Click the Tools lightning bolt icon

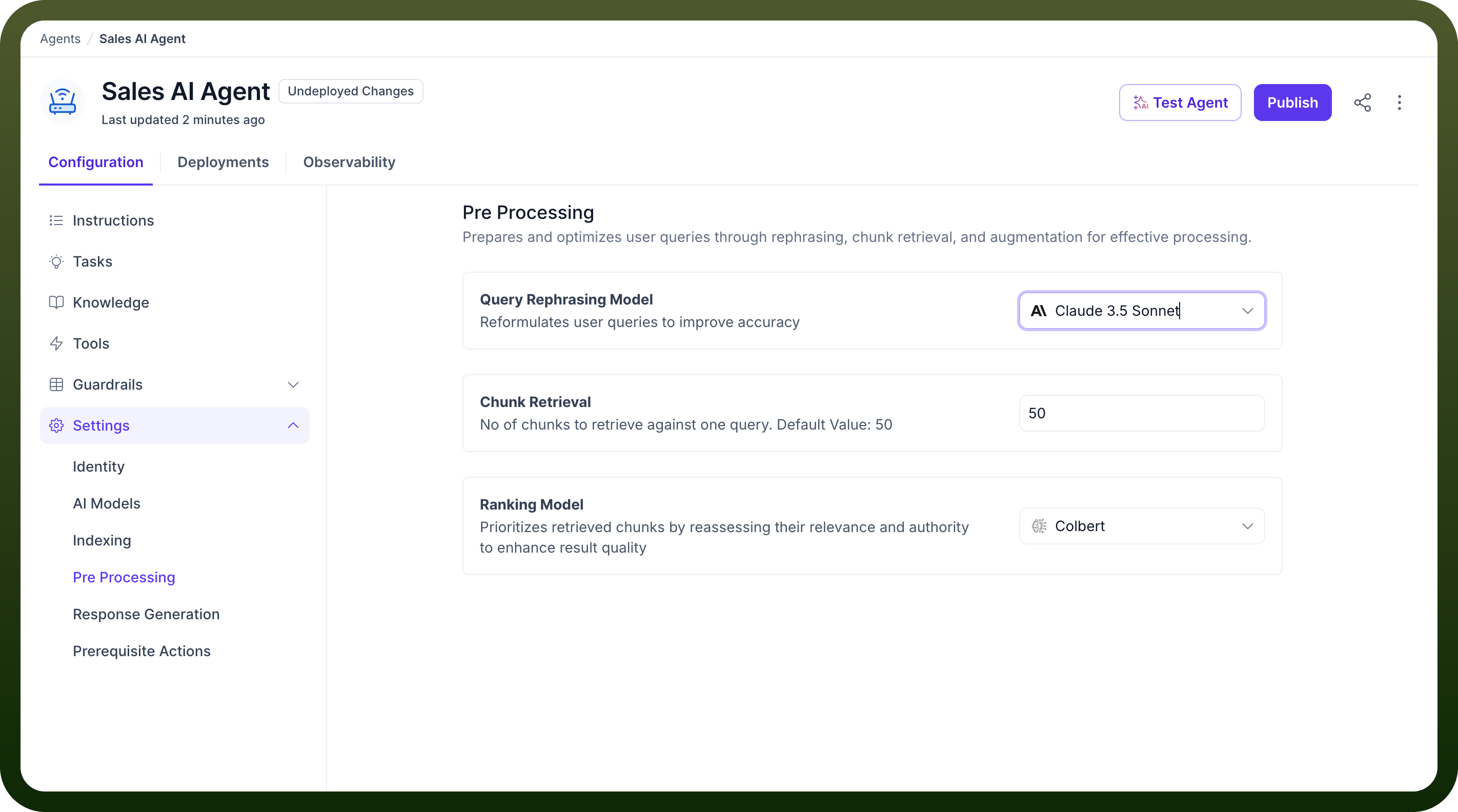pyautogui.click(x=56, y=343)
